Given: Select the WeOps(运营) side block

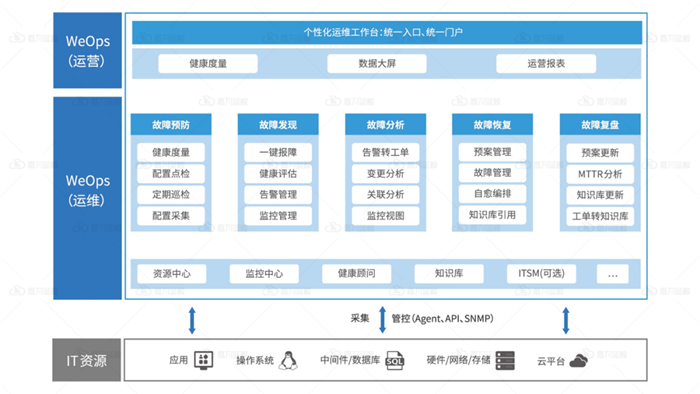Looking at the screenshot, I should [88, 50].
